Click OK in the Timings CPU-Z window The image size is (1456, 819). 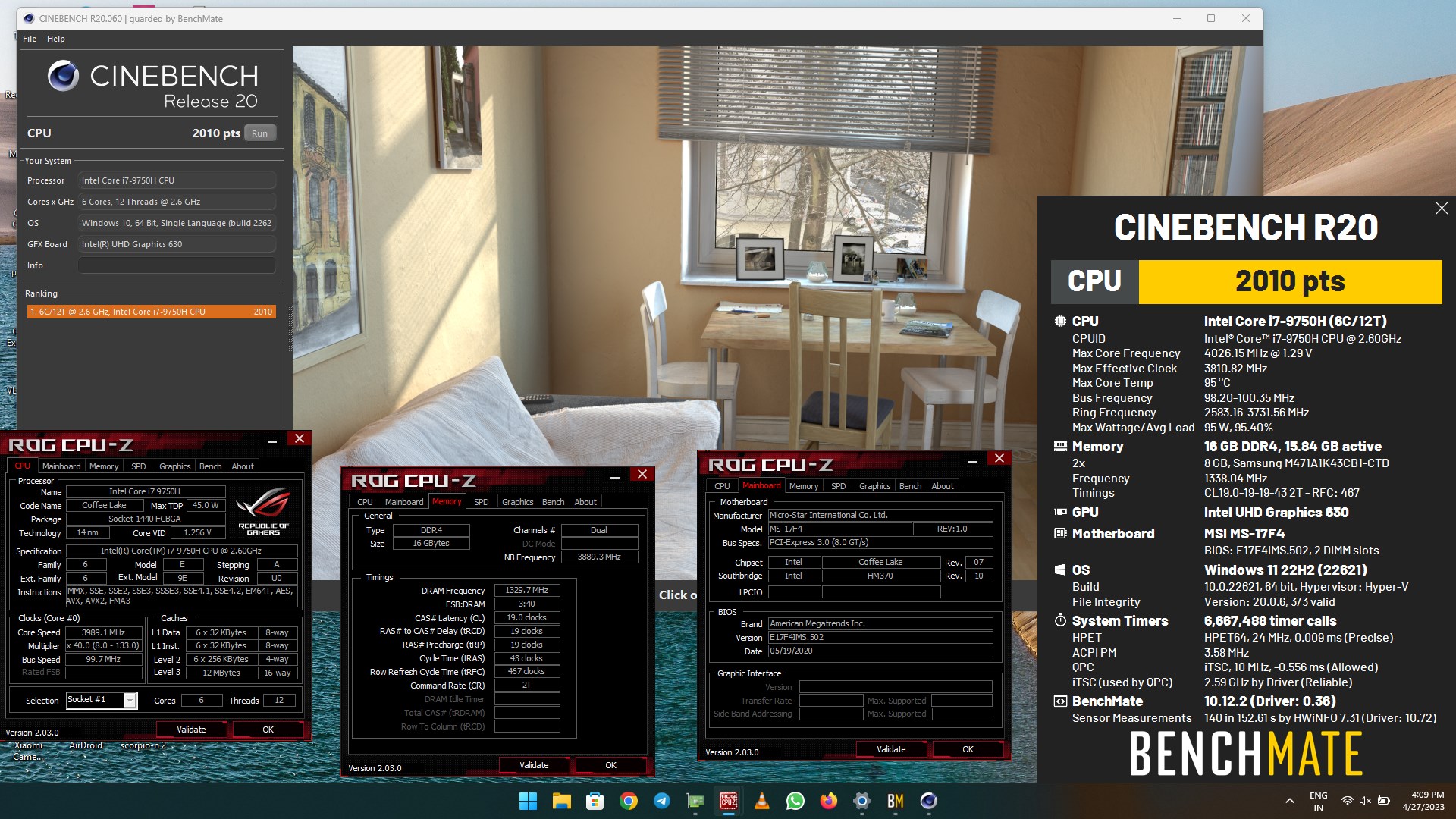pyautogui.click(x=611, y=765)
